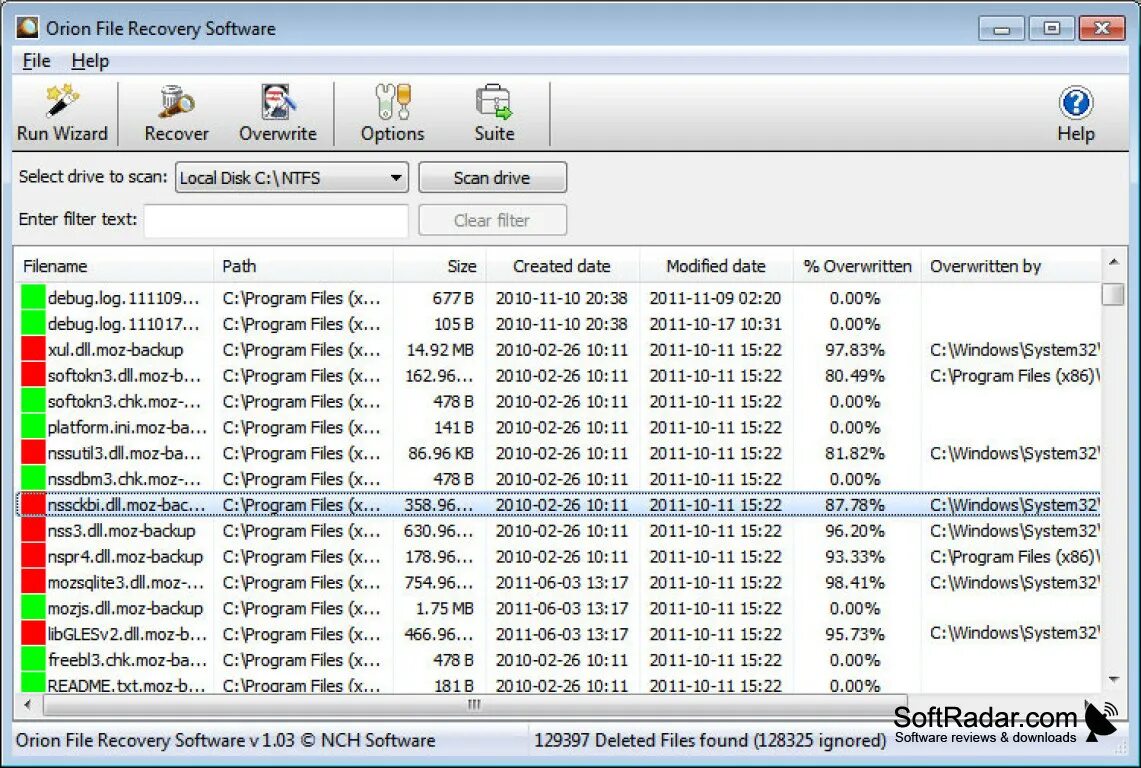The height and width of the screenshot is (768, 1141).
Task: Maximize the Orion File Recovery window
Action: (1051, 28)
